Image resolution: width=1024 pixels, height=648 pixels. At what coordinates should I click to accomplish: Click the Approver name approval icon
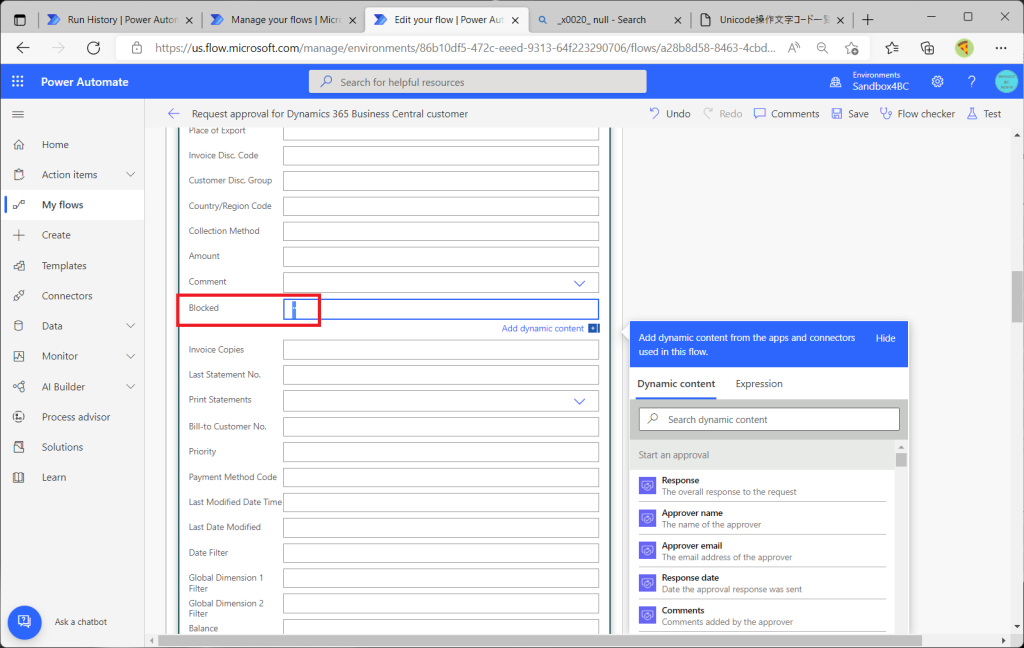click(647, 518)
